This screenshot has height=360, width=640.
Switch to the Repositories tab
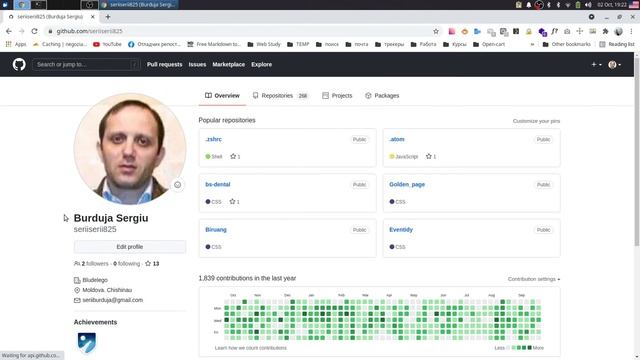coord(280,96)
